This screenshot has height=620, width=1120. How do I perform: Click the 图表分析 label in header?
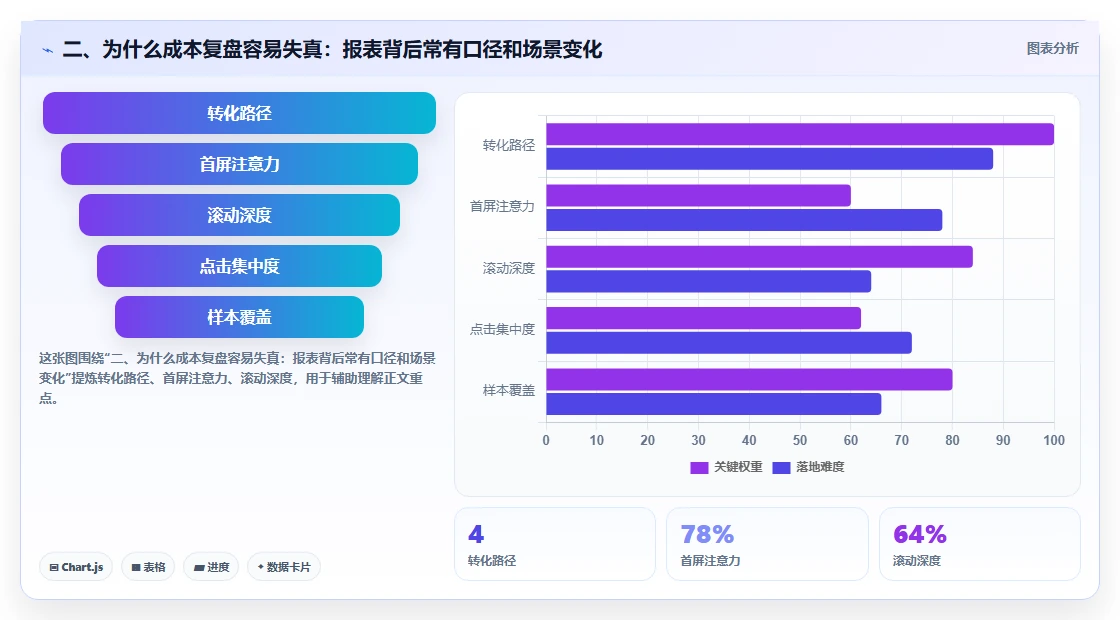pyautogui.click(x=1052, y=49)
